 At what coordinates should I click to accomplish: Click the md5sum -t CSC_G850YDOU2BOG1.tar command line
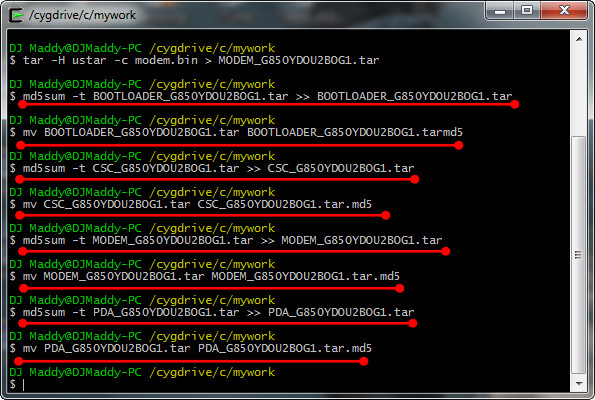212,168
